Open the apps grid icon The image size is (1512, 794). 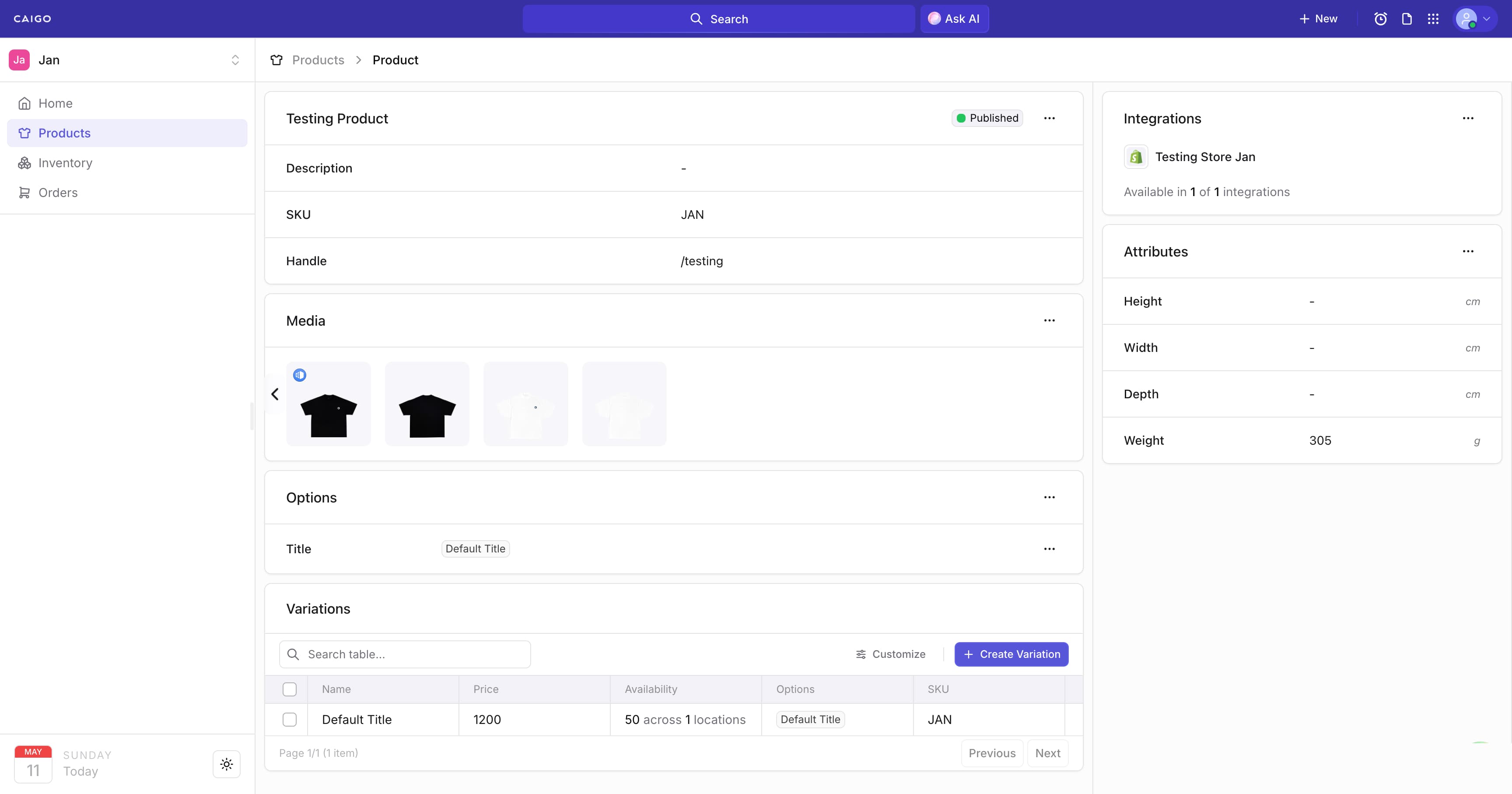1433,19
